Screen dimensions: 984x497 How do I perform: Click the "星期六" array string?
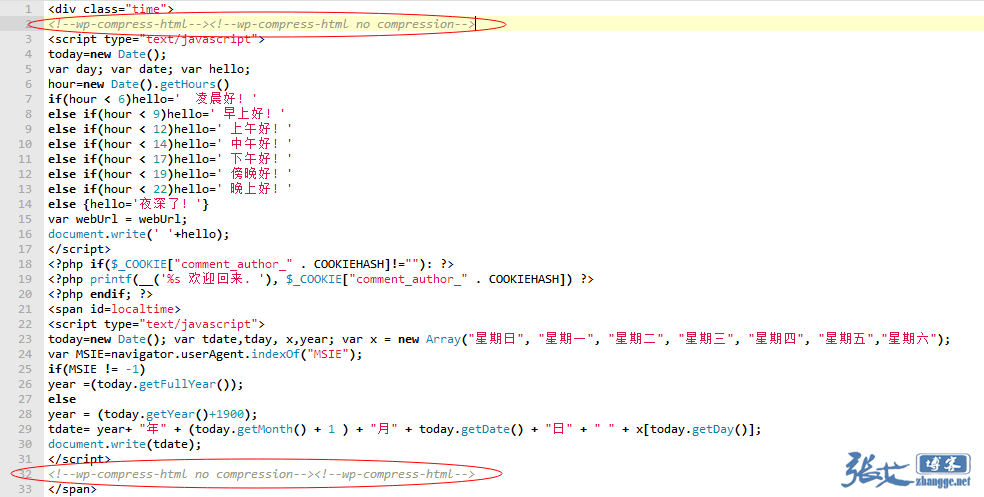coord(915,339)
